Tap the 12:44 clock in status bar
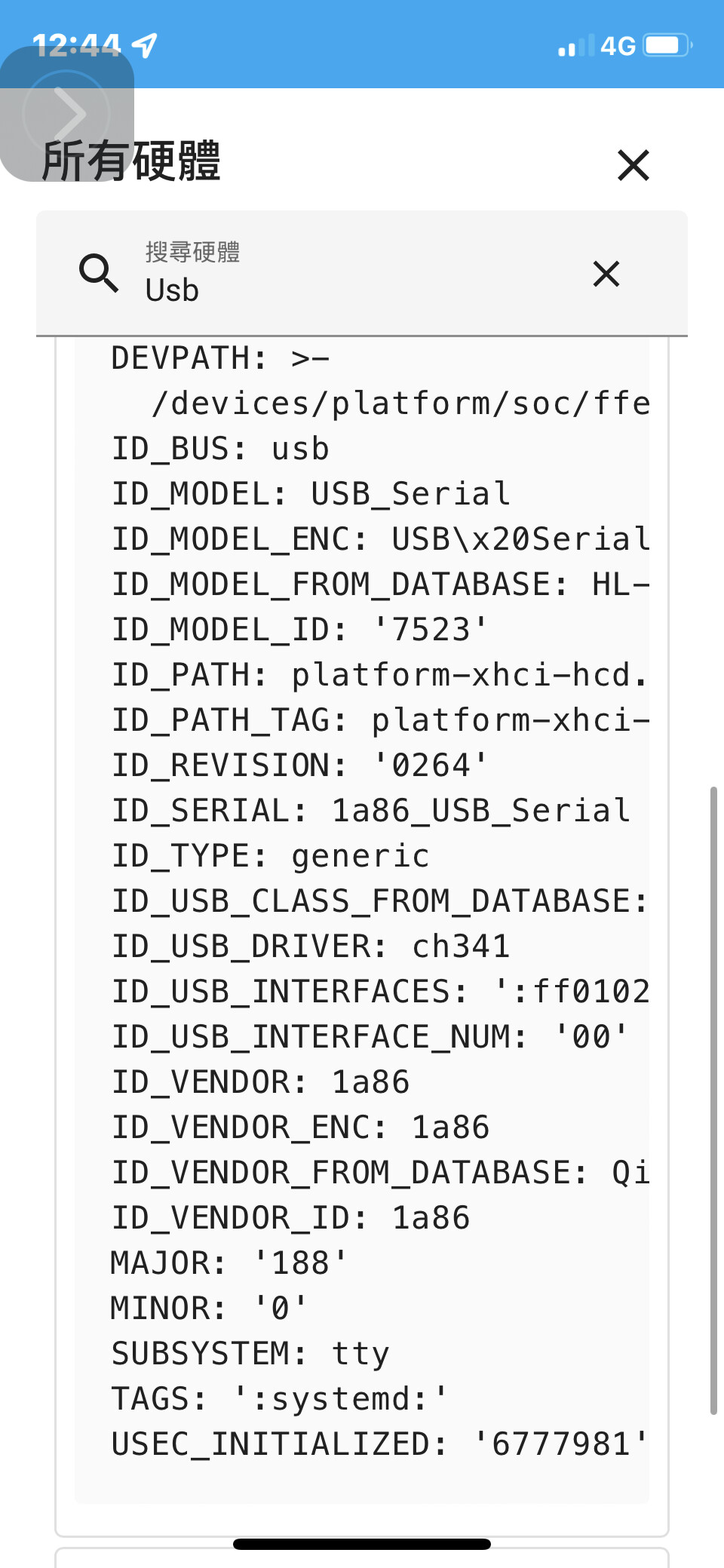This screenshot has height=1568, width=724. (76, 45)
